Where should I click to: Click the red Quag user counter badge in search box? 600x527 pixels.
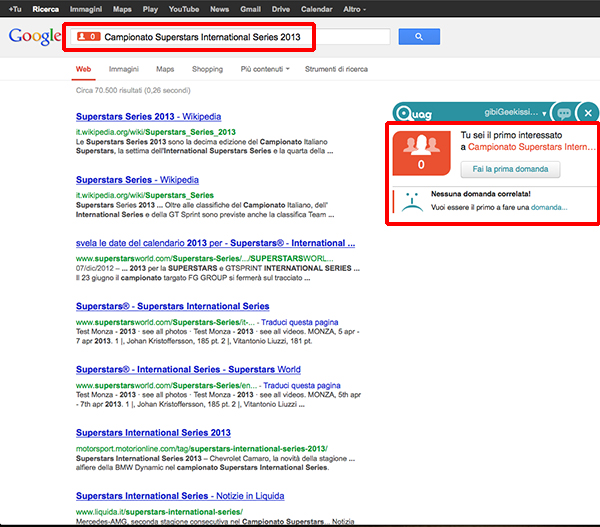click(88, 37)
